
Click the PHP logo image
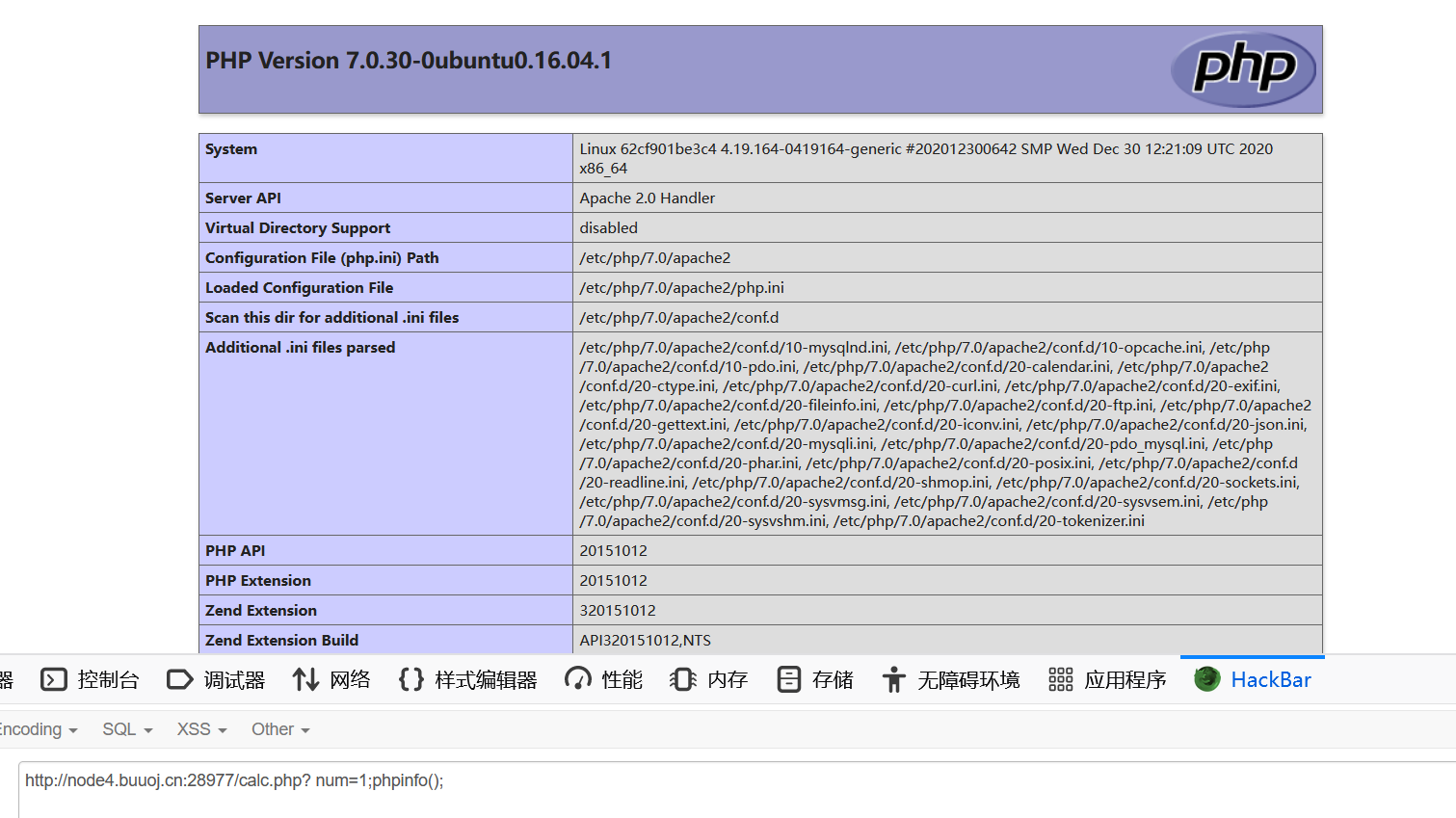pyautogui.click(x=1243, y=68)
